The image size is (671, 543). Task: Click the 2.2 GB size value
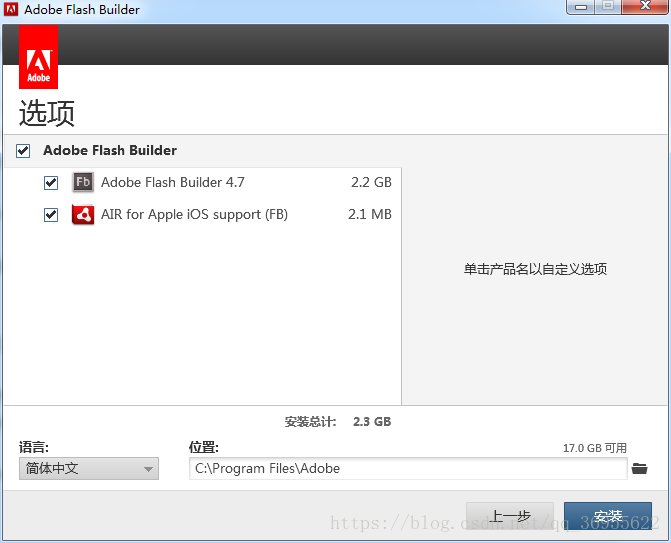(371, 182)
